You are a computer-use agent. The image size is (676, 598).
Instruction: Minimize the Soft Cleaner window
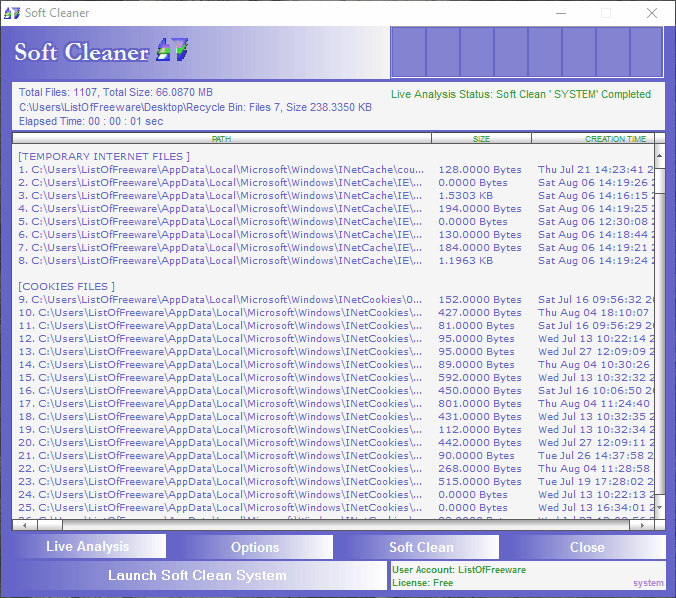pyautogui.click(x=561, y=13)
